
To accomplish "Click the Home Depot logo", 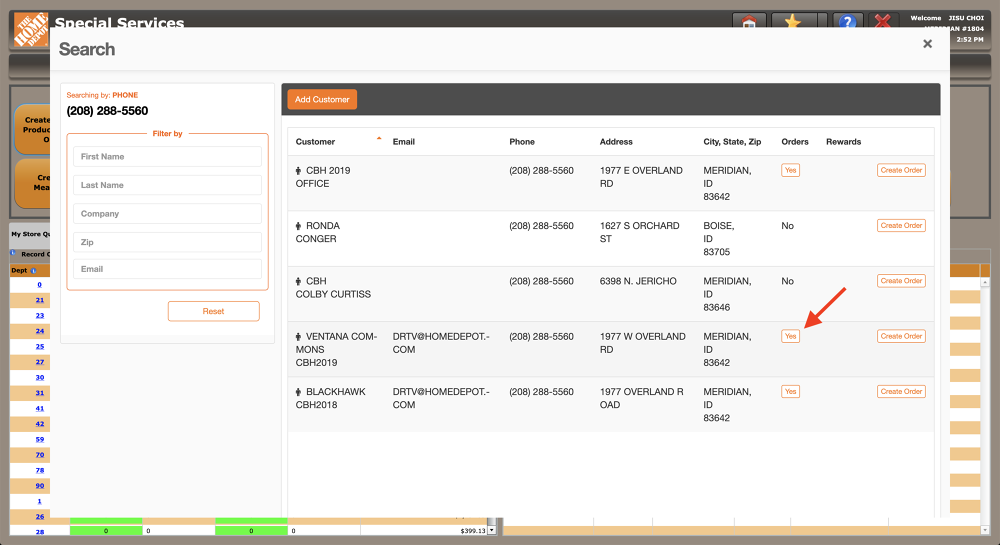I will 30,30.
